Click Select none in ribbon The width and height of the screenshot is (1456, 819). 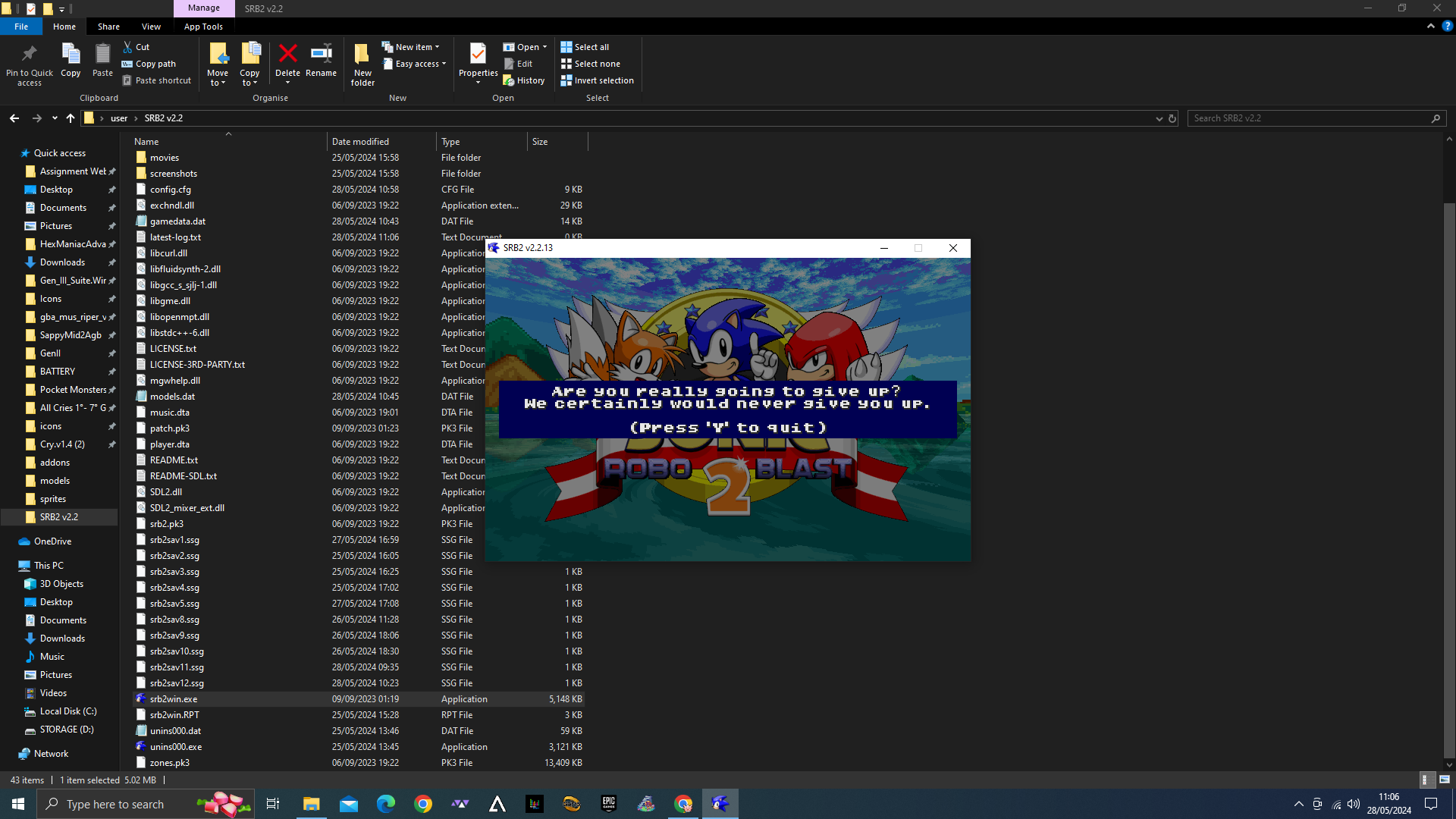click(x=591, y=64)
